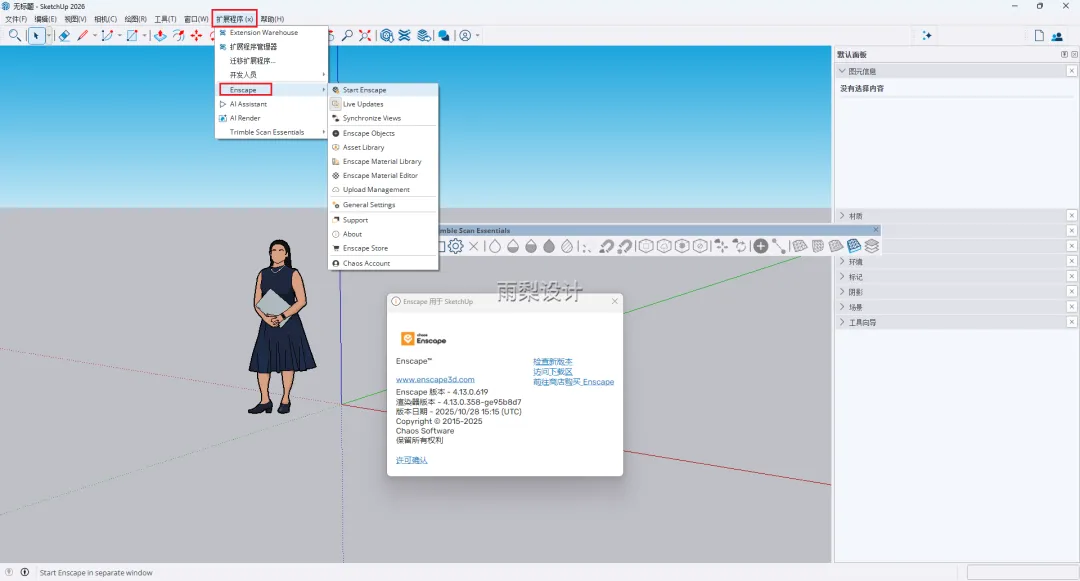Choose Synchronize Views menu item

pos(383,118)
